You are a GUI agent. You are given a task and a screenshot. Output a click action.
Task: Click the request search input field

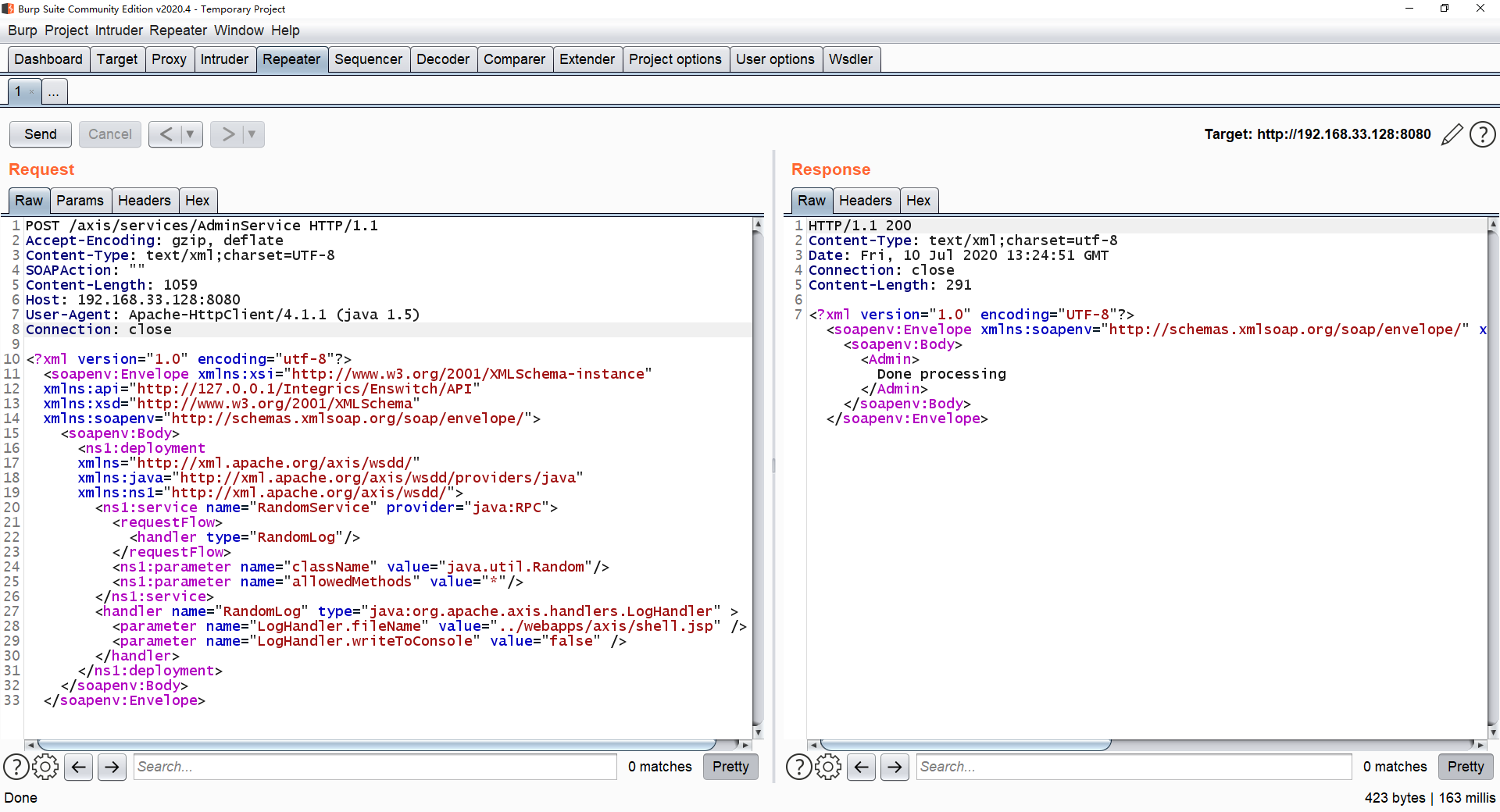(x=375, y=767)
